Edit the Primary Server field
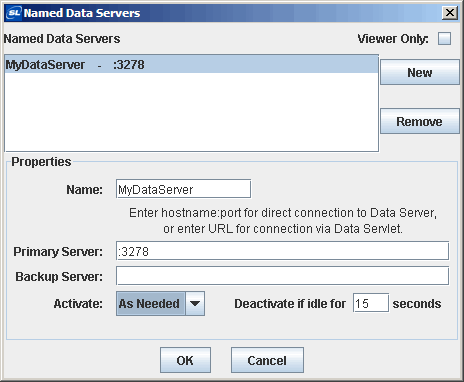This screenshot has width=464, height=382. 282,251
